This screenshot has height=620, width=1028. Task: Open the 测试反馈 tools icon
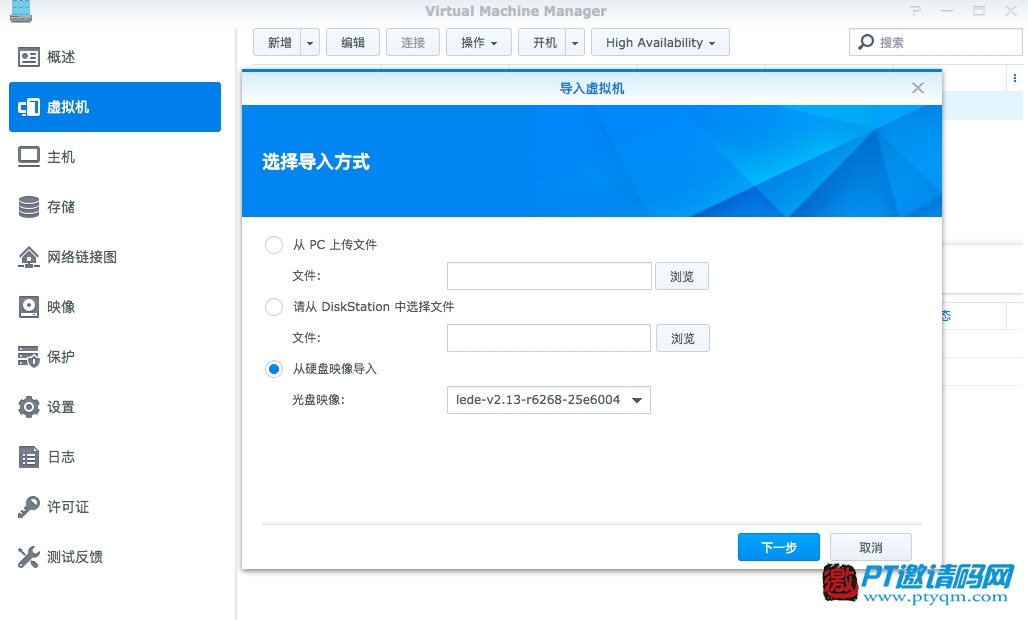(x=28, y=557)
